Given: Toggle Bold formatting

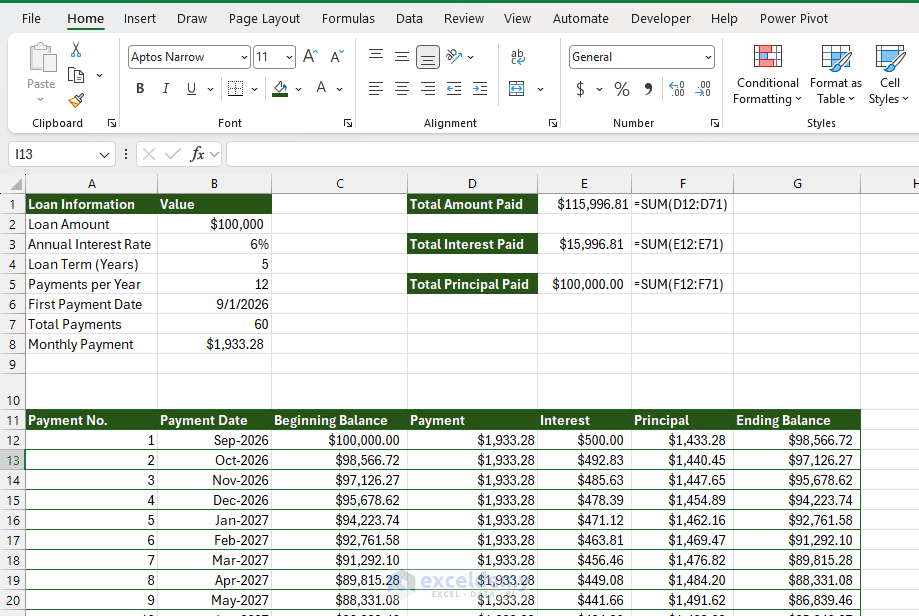Looking at the screenshot, I should click(140, 89).
